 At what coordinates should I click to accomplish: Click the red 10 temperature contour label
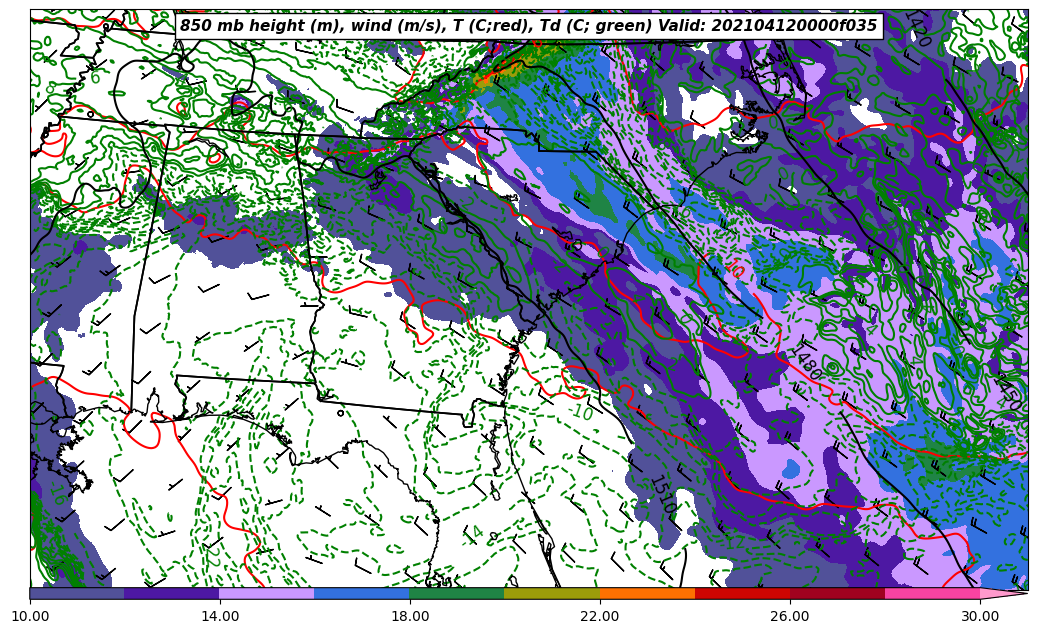tap(734, 268)
